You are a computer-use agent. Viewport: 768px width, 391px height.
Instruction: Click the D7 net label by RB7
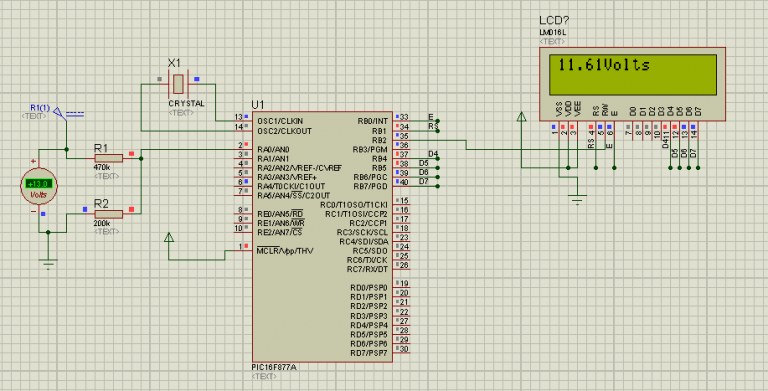(424, 182)
